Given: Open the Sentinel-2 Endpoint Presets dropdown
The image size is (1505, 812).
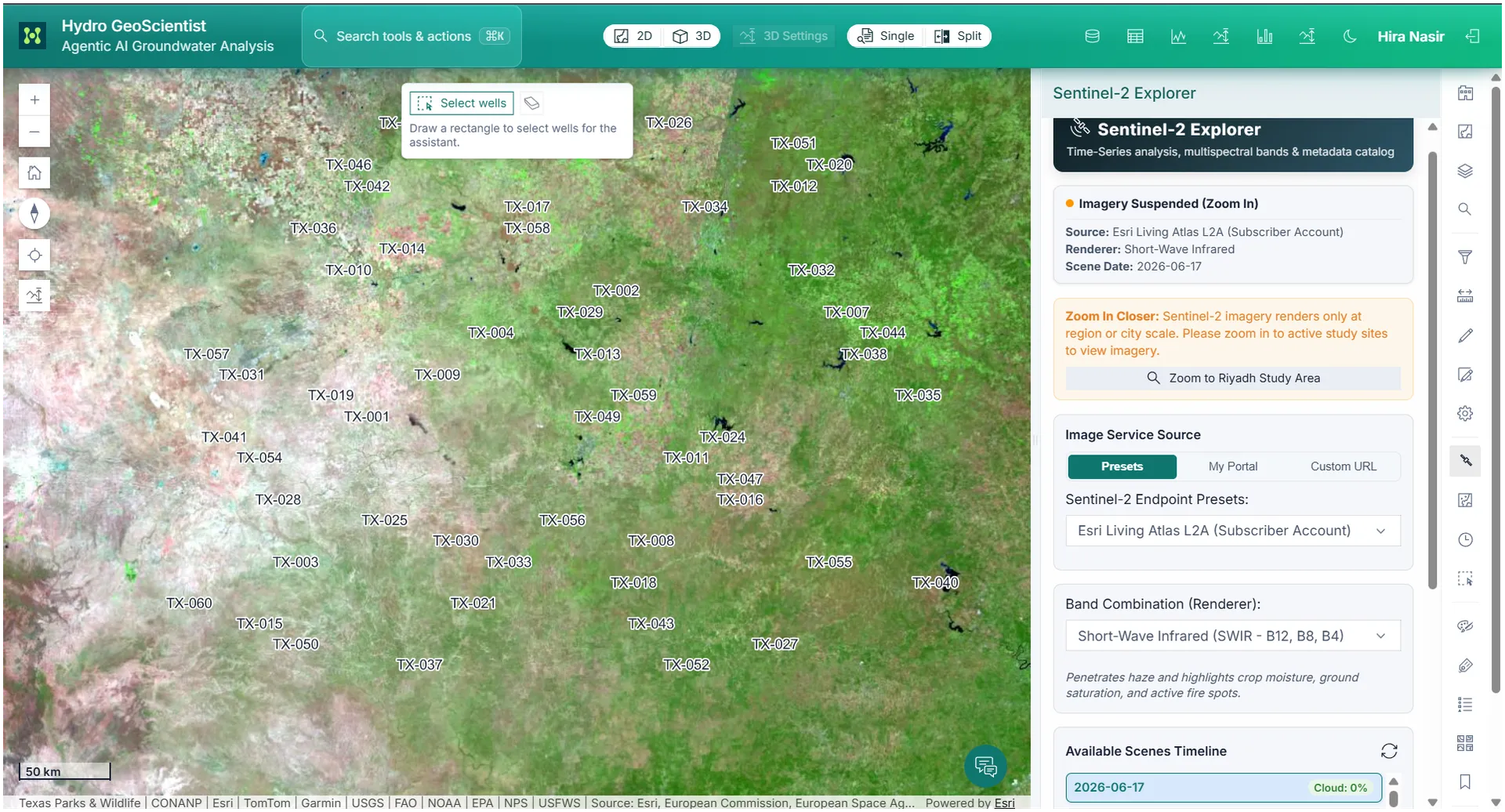Looking at the screenshot, I should [x=1232, y=531].
